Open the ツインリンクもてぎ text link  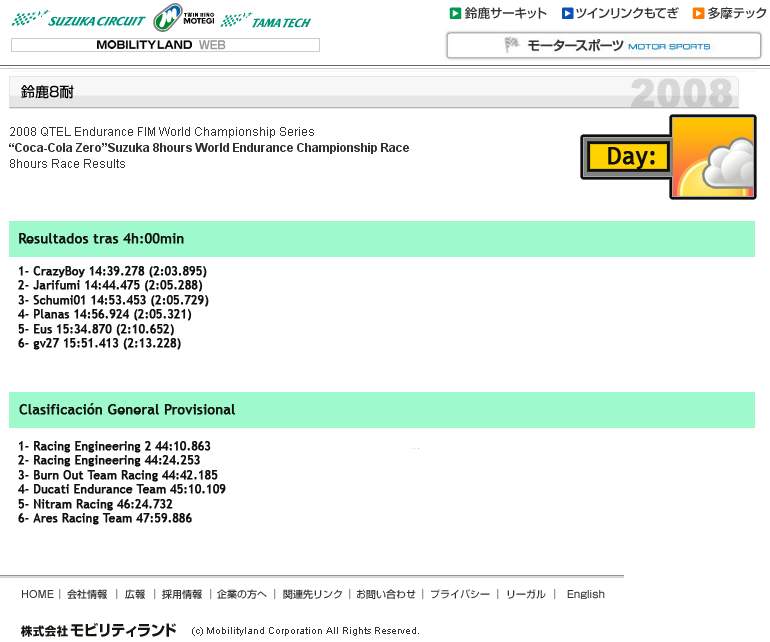point(627,13)
